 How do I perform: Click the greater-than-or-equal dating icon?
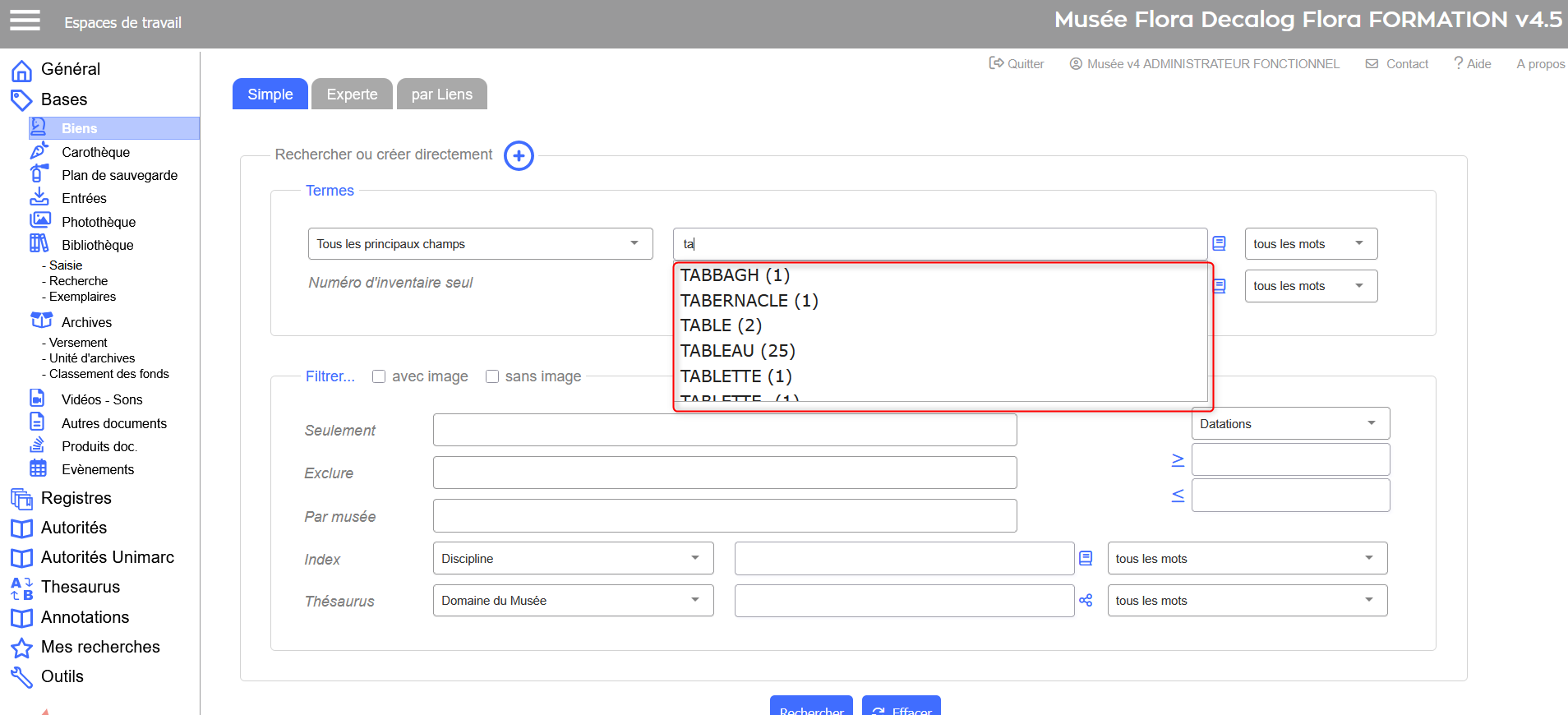tap(1178, 460)
